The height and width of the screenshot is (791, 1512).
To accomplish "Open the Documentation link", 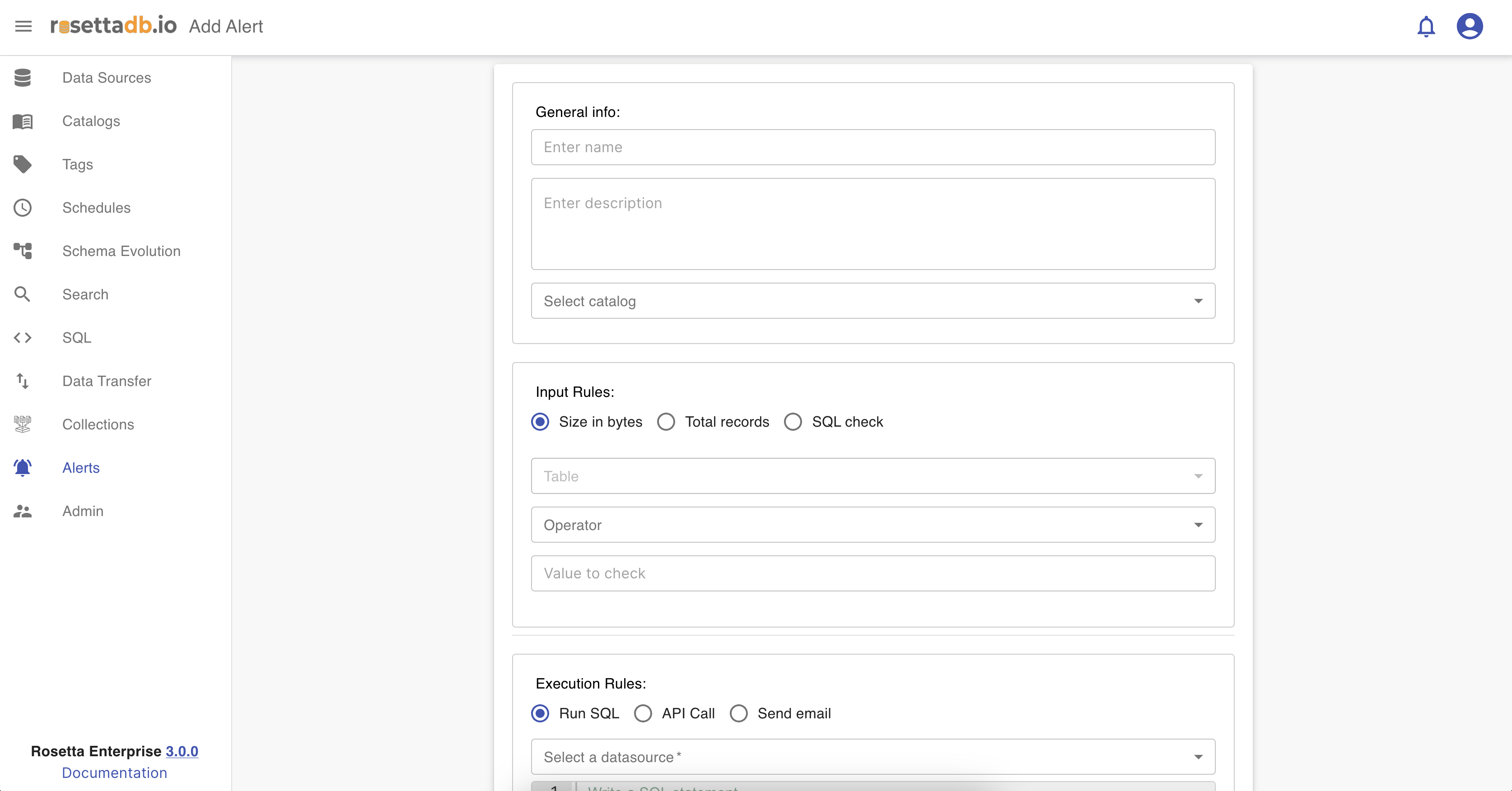I will point(114,773).
